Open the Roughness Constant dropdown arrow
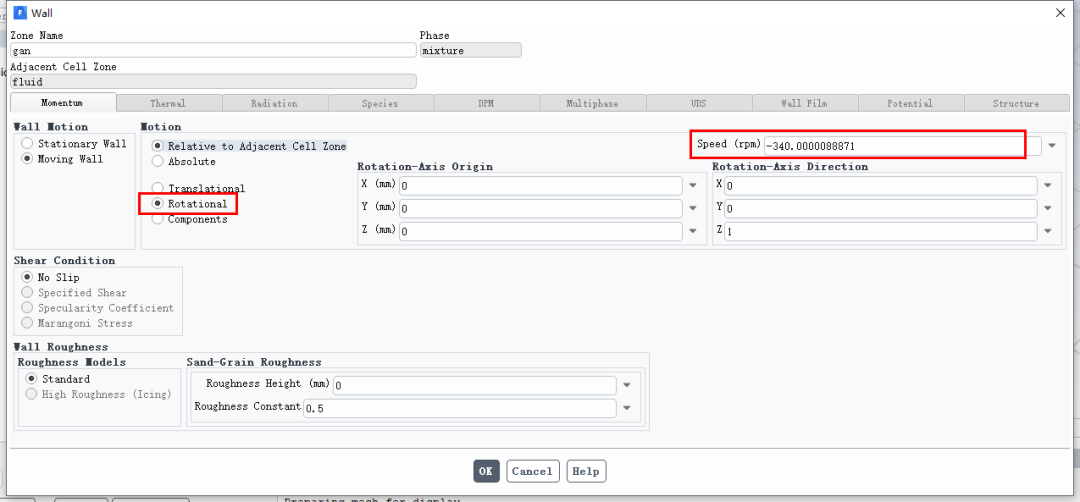Screen dimensions: 1080x502 [x=627, y=408]
